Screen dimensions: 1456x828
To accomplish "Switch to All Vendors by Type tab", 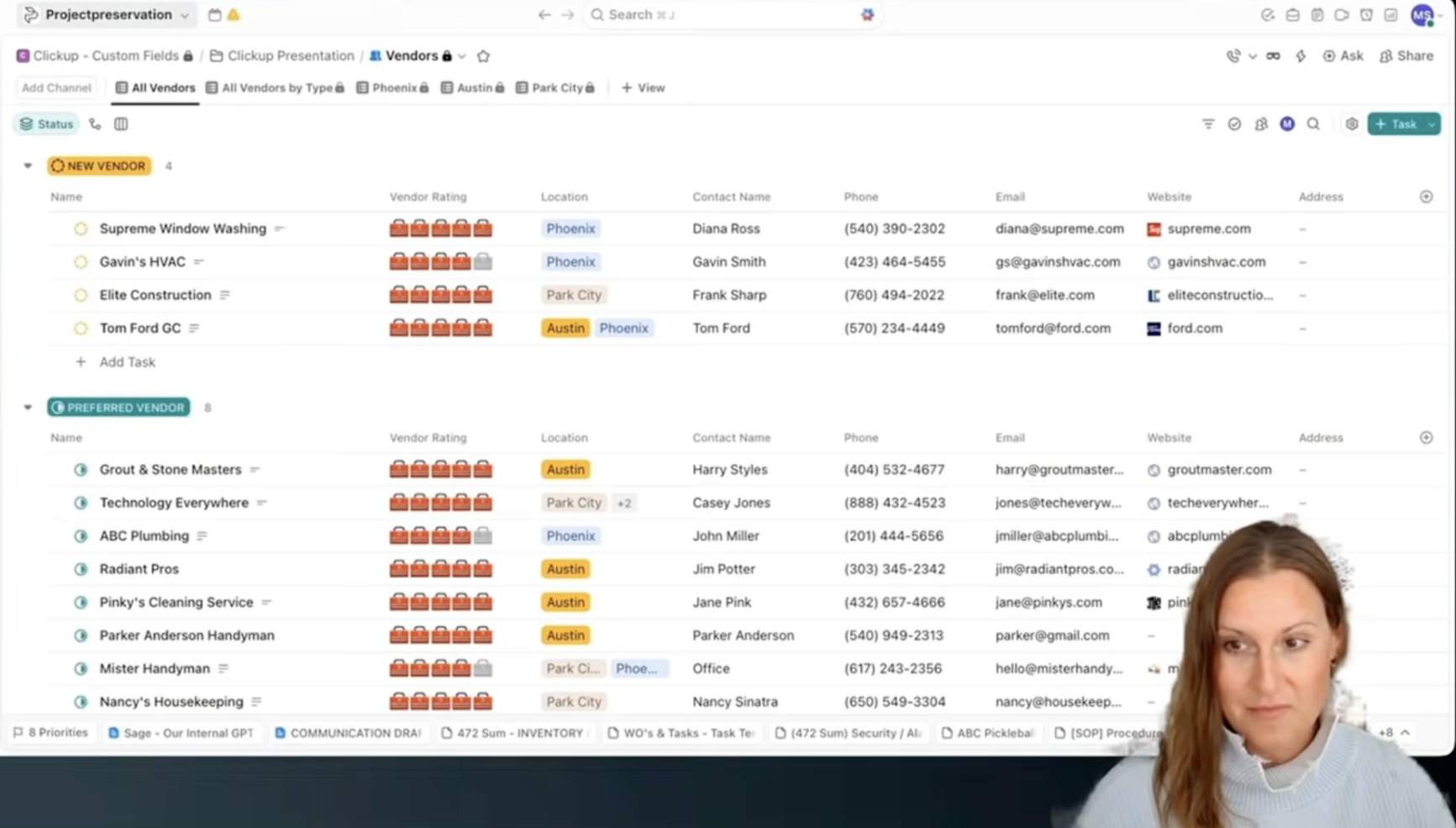I will point(277,88).
